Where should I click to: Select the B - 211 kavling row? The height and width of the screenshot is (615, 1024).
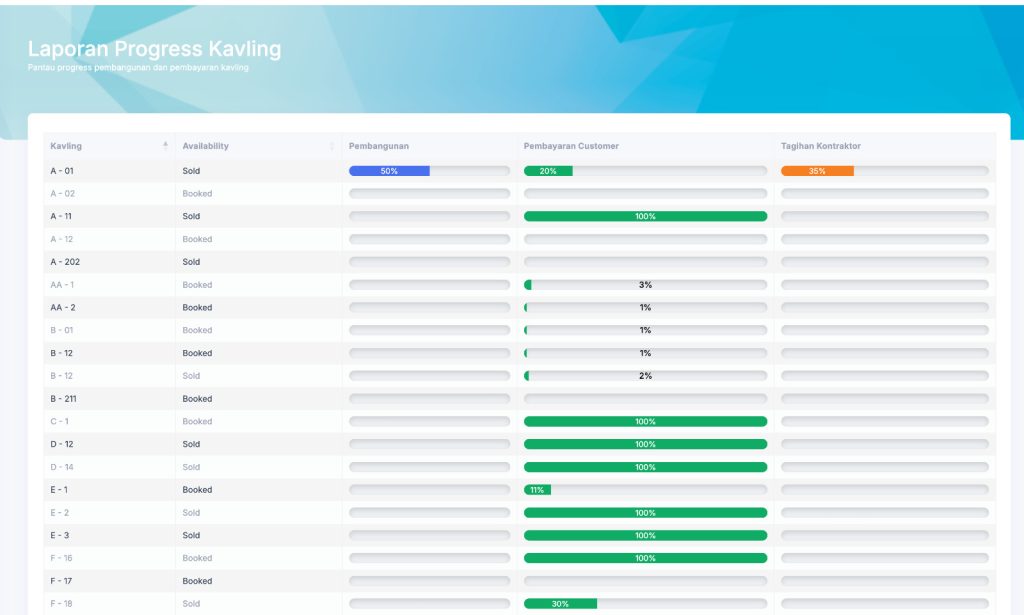[x=65, y=399]
